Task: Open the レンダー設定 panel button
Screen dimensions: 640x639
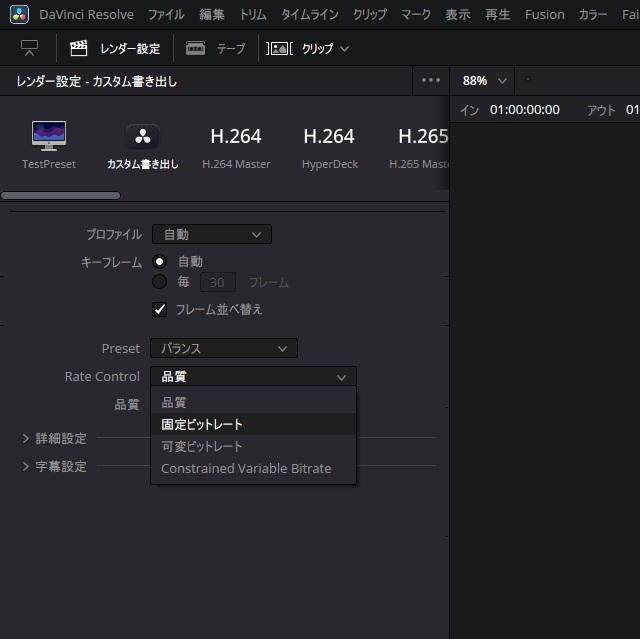Action: 114,48
